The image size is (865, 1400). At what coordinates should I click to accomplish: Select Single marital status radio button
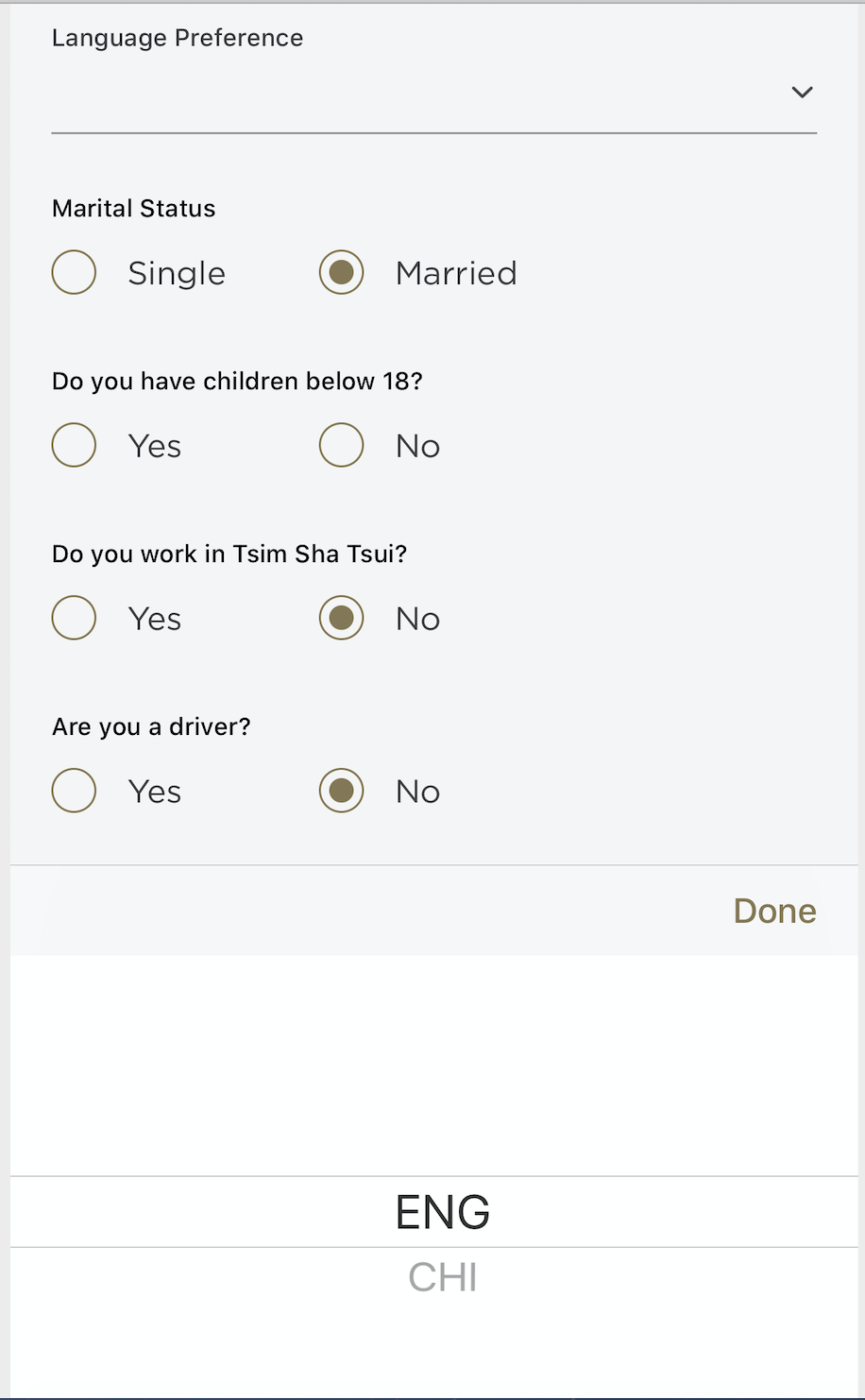click(x=74, y=273)
